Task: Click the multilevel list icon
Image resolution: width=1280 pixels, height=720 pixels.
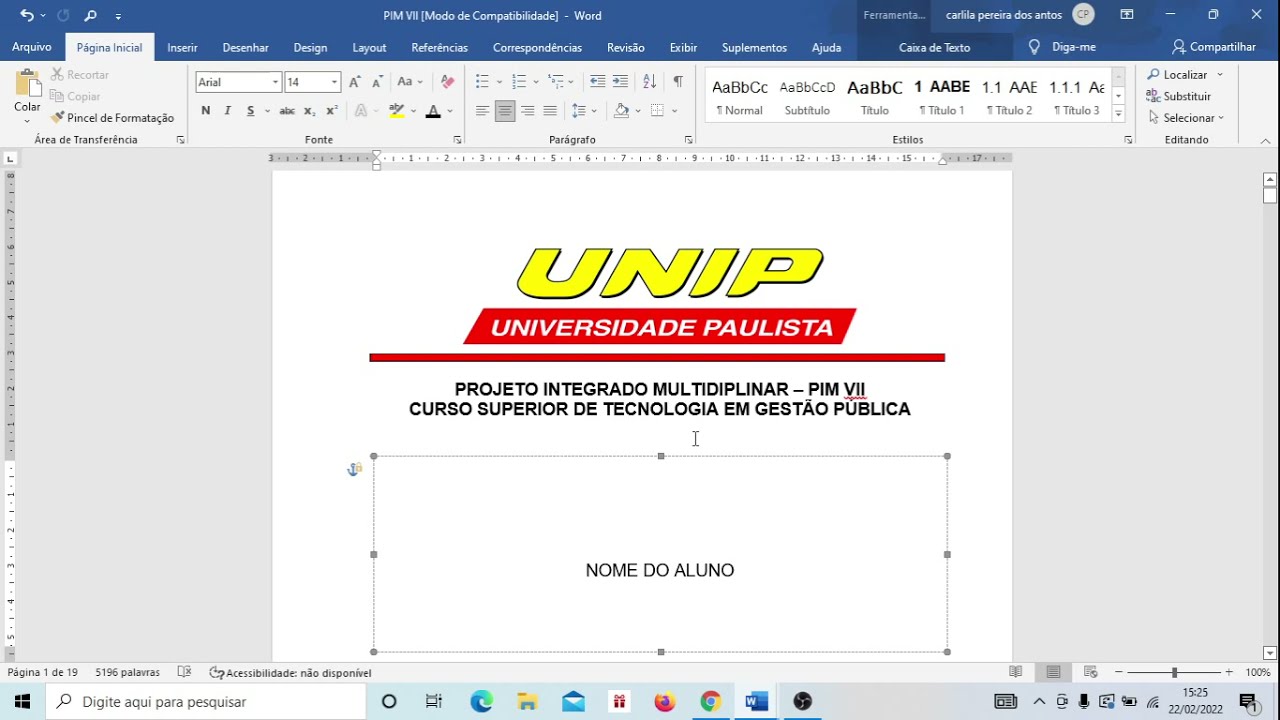Action: click(x=555, y=82)
